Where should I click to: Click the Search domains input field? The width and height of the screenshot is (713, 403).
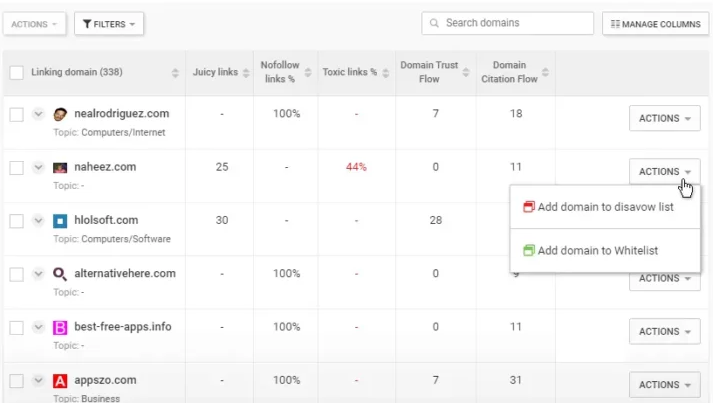506,23
